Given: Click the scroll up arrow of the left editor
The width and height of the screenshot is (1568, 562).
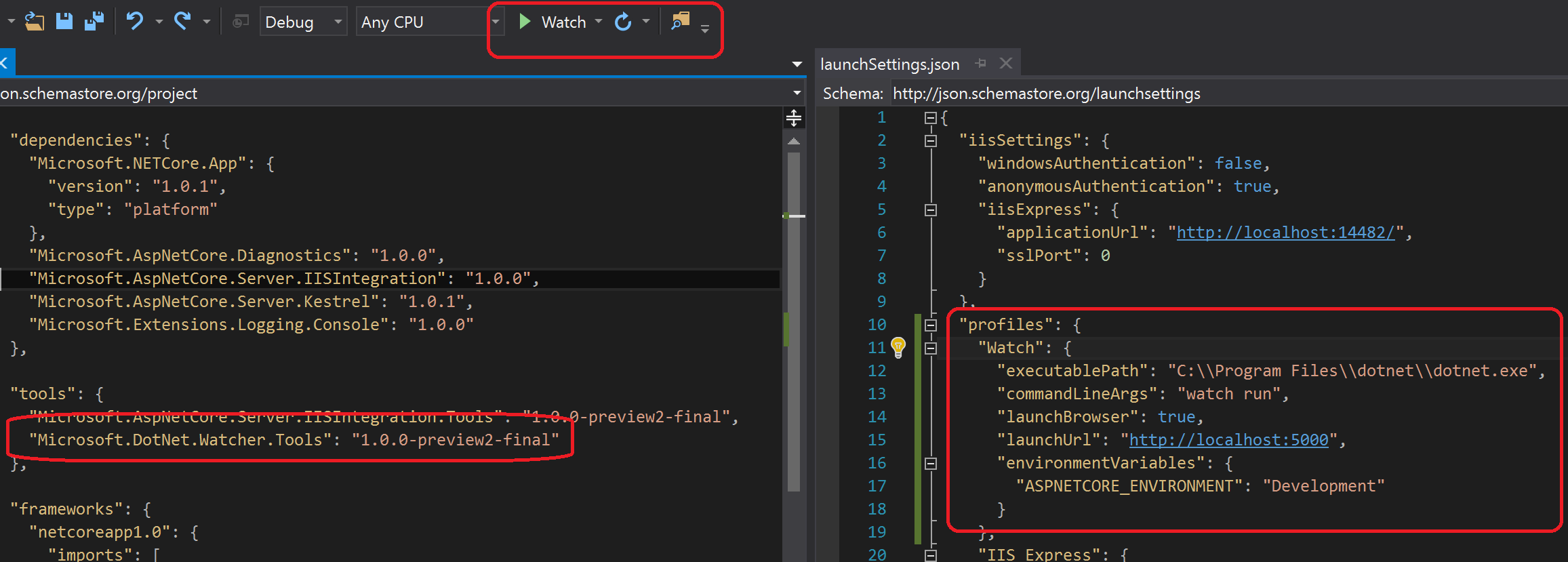Looking at the screenshot, I should click(x=794, y=142).
